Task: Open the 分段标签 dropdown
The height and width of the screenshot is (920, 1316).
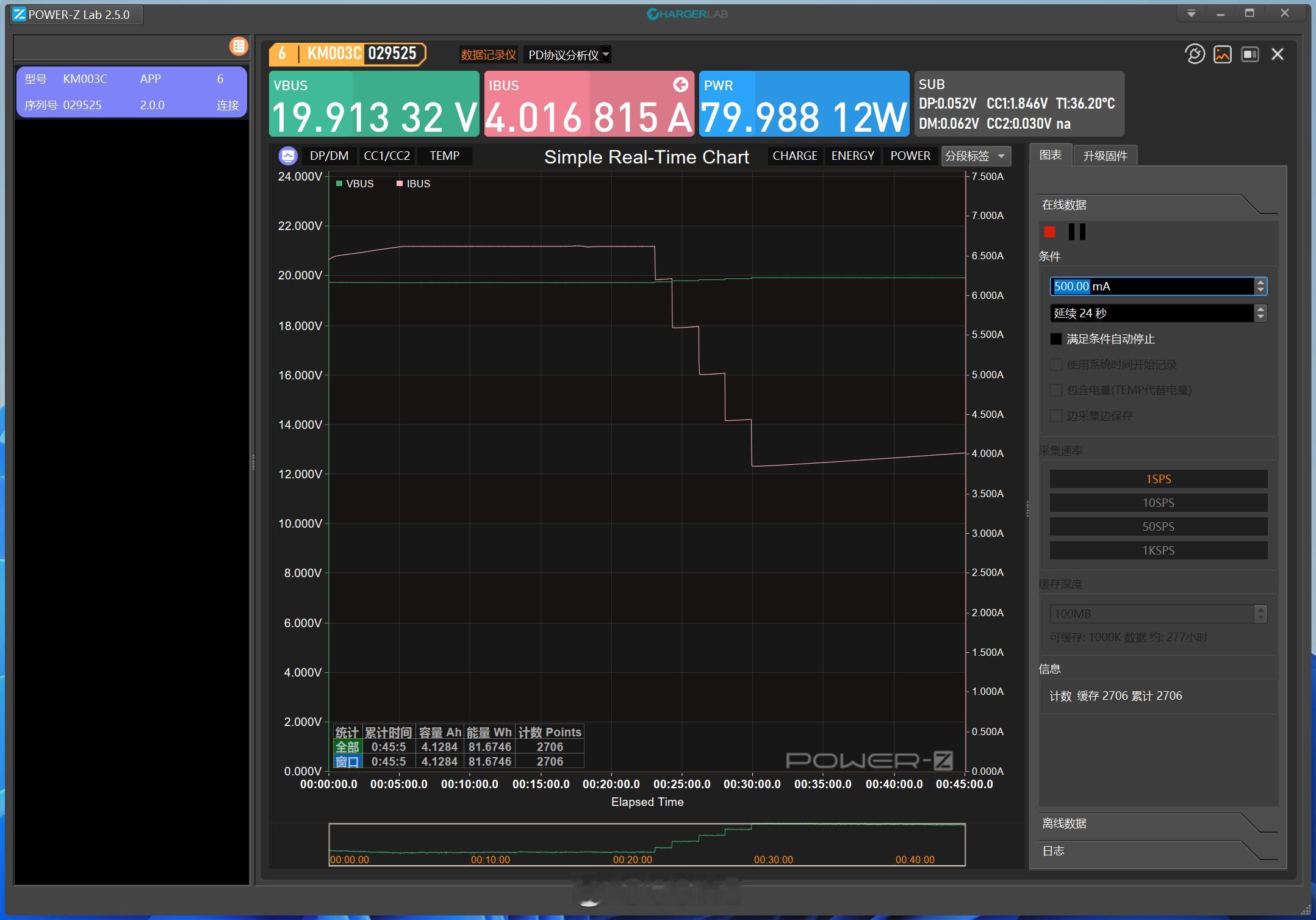Action: (x=975, y=156)
